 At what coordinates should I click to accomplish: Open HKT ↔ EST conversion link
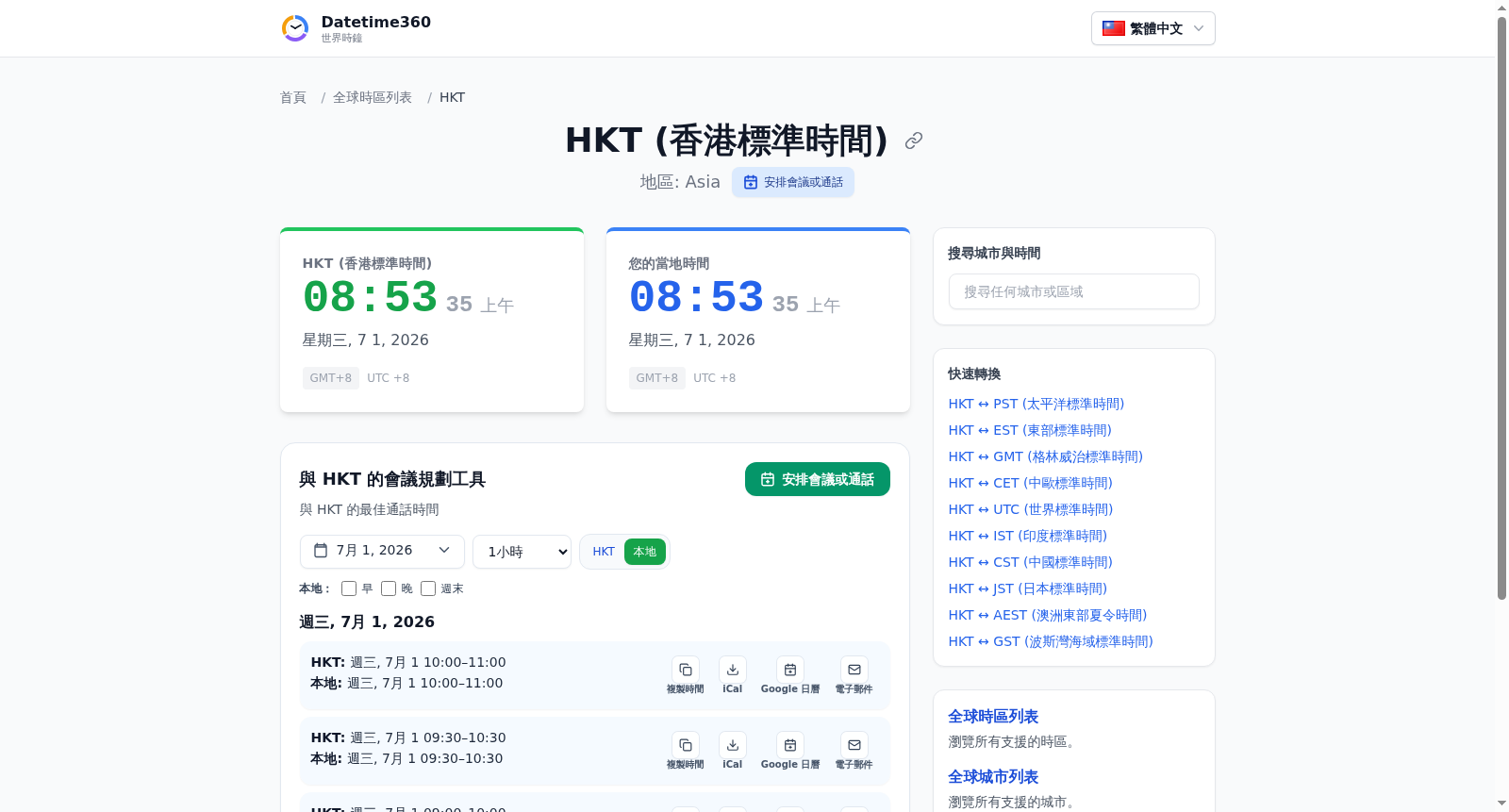(1030, 430)
